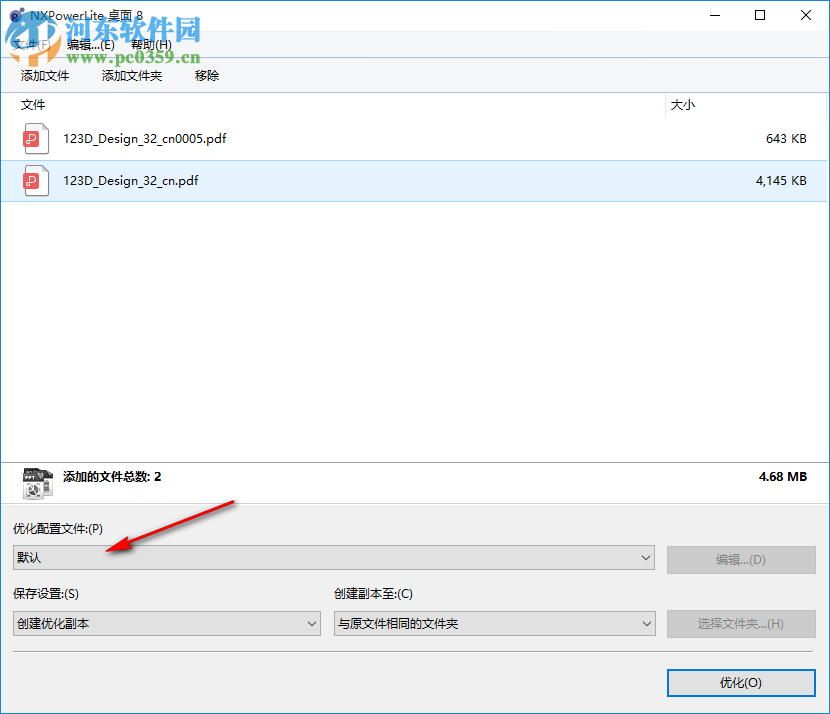Click the 选择文件夹...(H) button
Viewport: 830px width, 714px height.
click(x=740, y=624)
